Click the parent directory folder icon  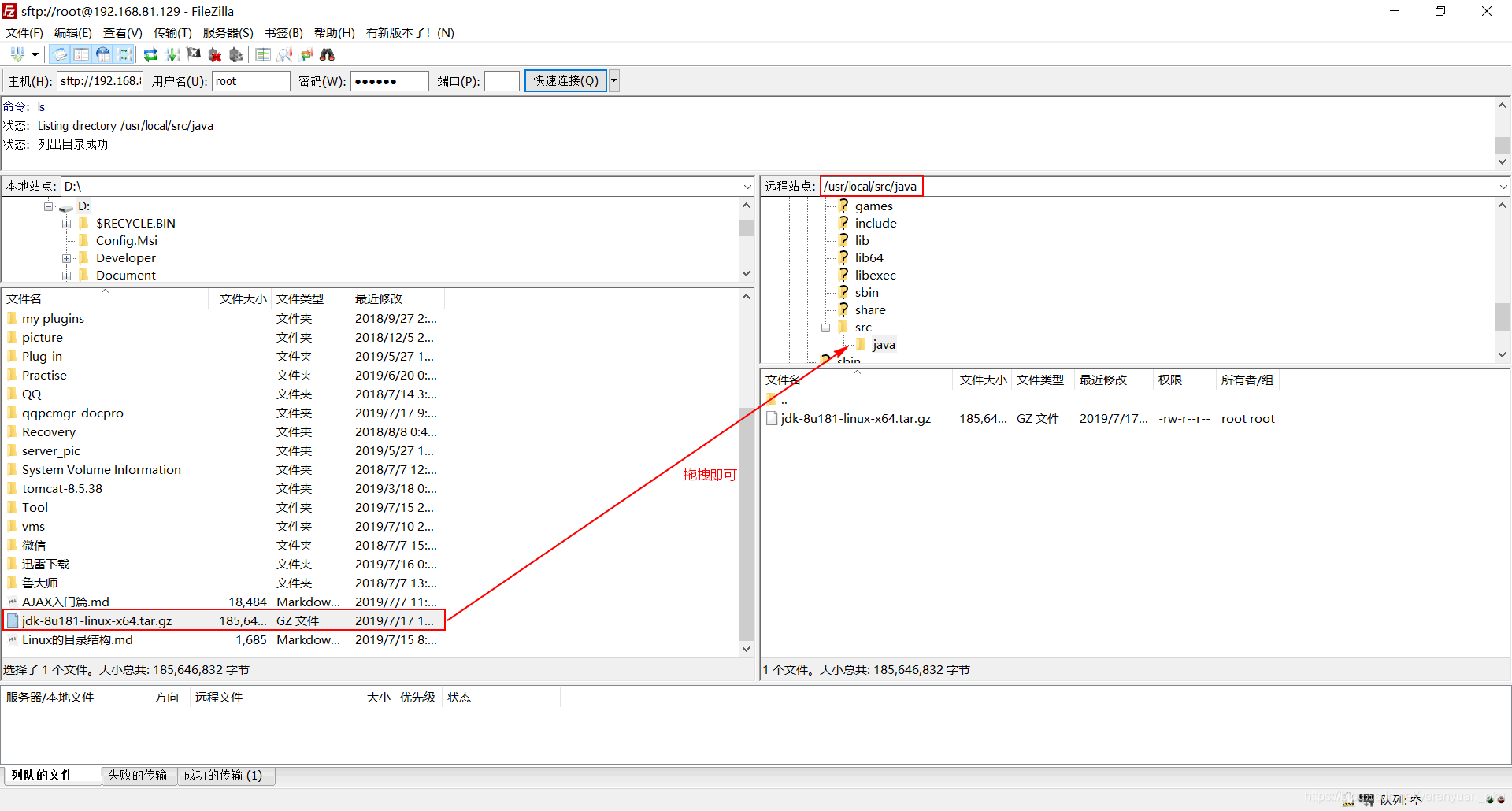click(772, 399)
